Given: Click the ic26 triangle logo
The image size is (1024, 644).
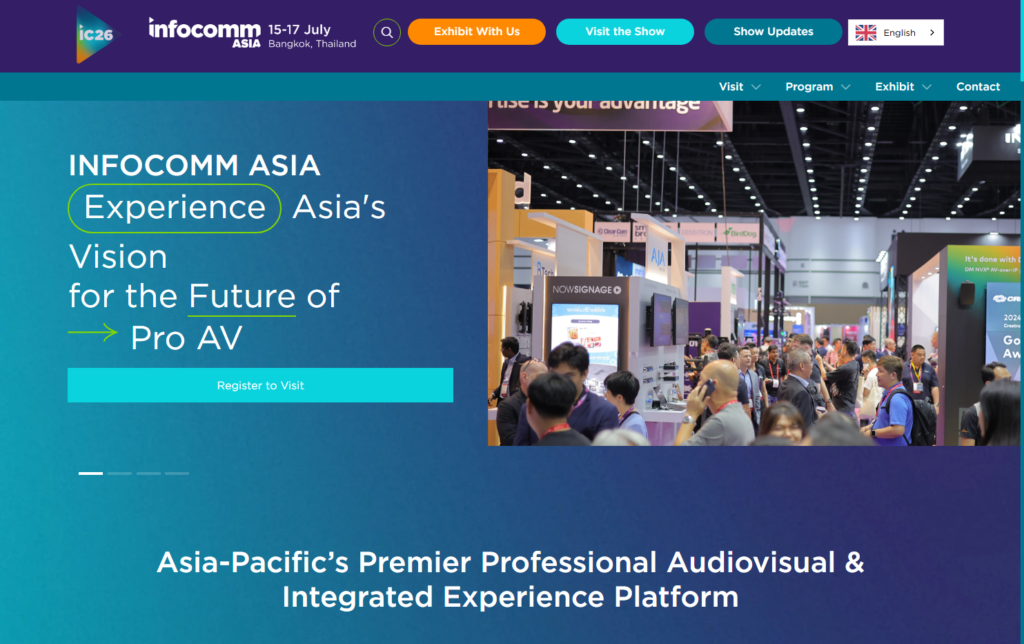Looking at the screenshot, I should click(x=96, y=34).
